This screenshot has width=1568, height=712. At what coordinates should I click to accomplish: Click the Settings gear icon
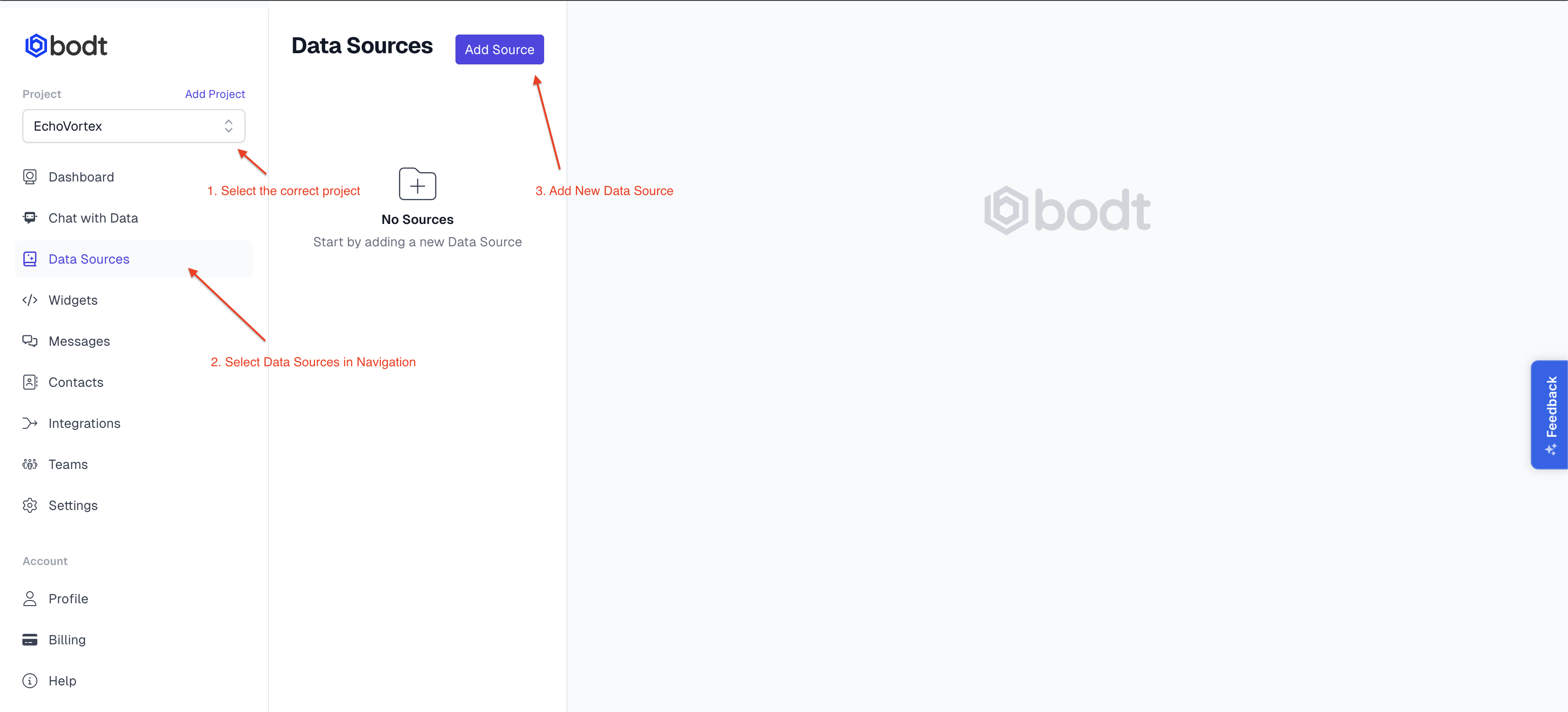tap(30, 505)
